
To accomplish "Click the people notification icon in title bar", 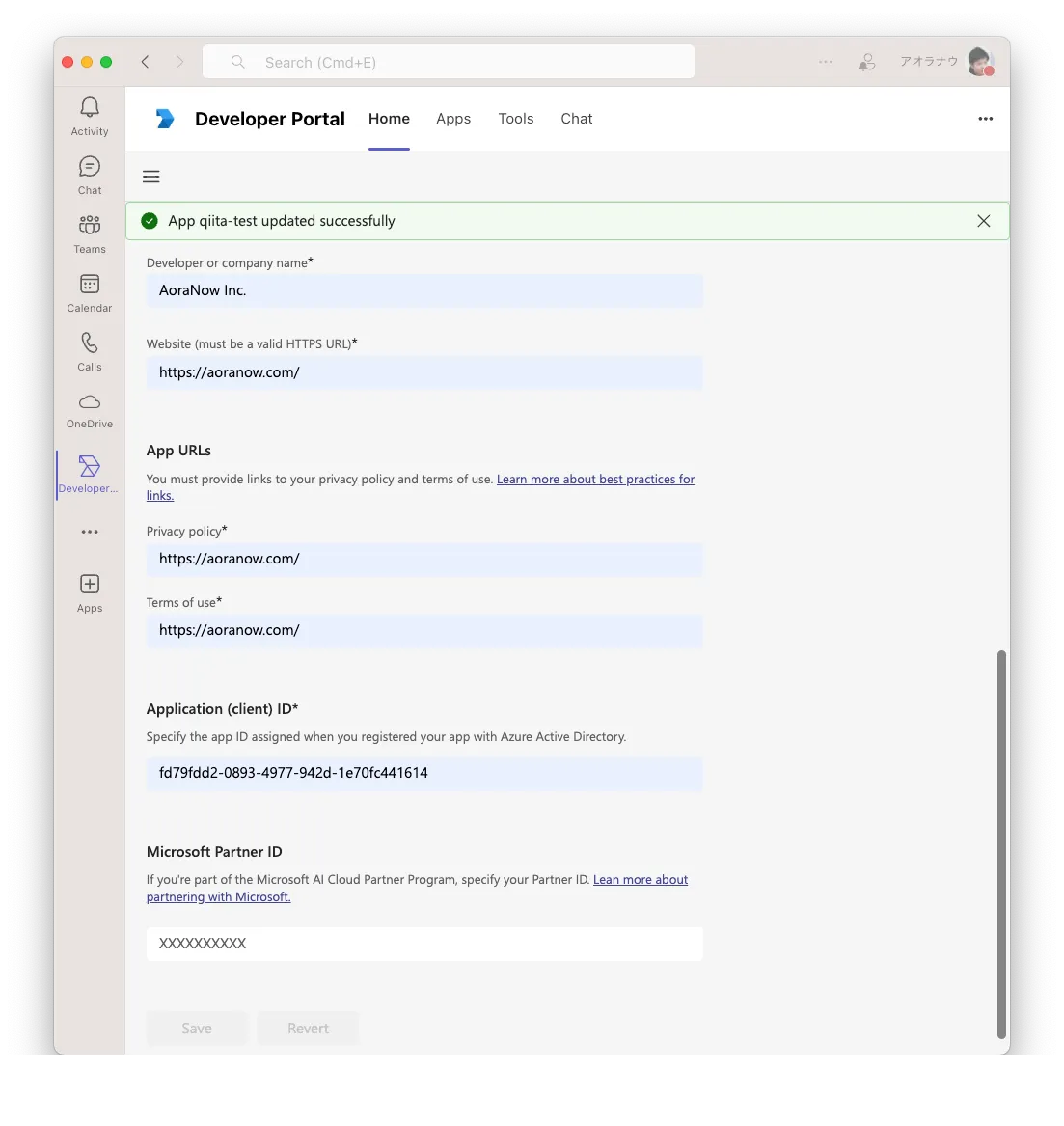I will coord(867,62).
